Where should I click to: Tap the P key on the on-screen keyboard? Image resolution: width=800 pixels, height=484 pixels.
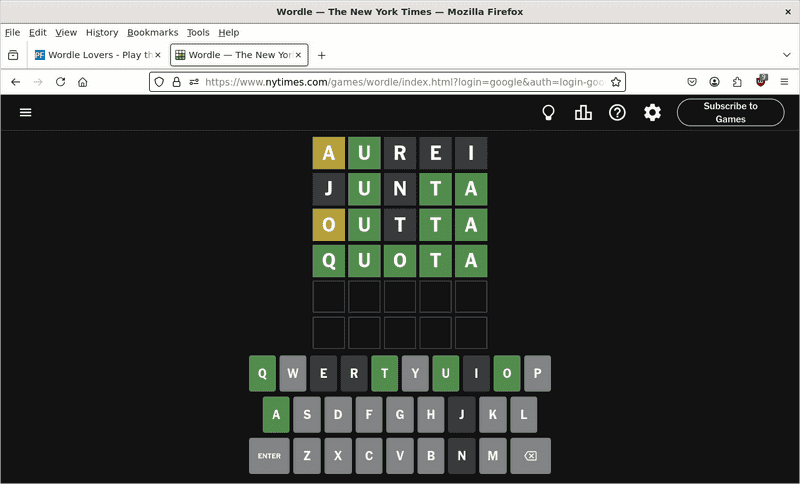[x=537, y=373]
